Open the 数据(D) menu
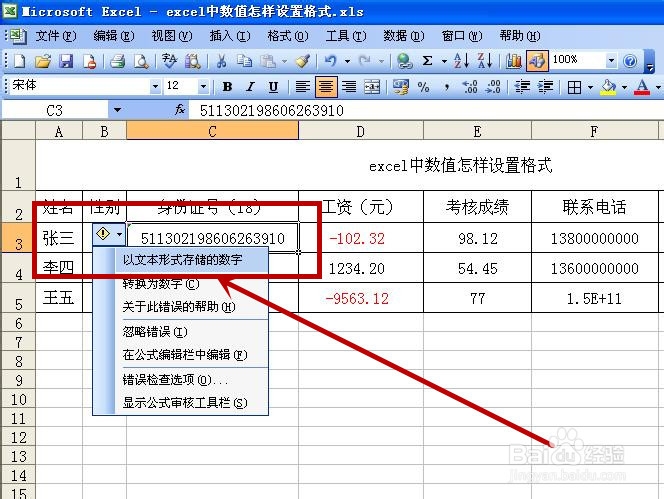The width and height of the screenshot is (664, 499). (x=404, y=36)
